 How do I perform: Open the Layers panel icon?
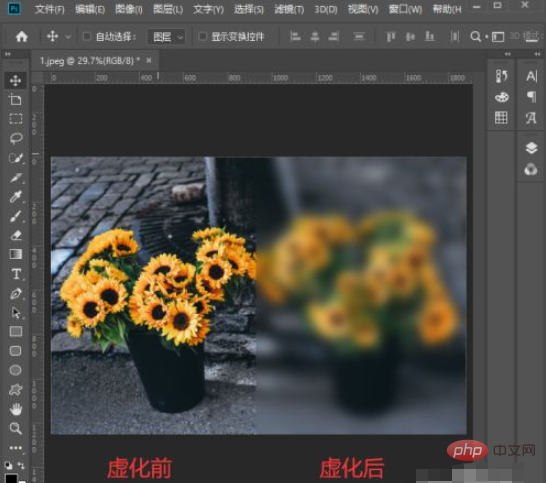[531, 148]
